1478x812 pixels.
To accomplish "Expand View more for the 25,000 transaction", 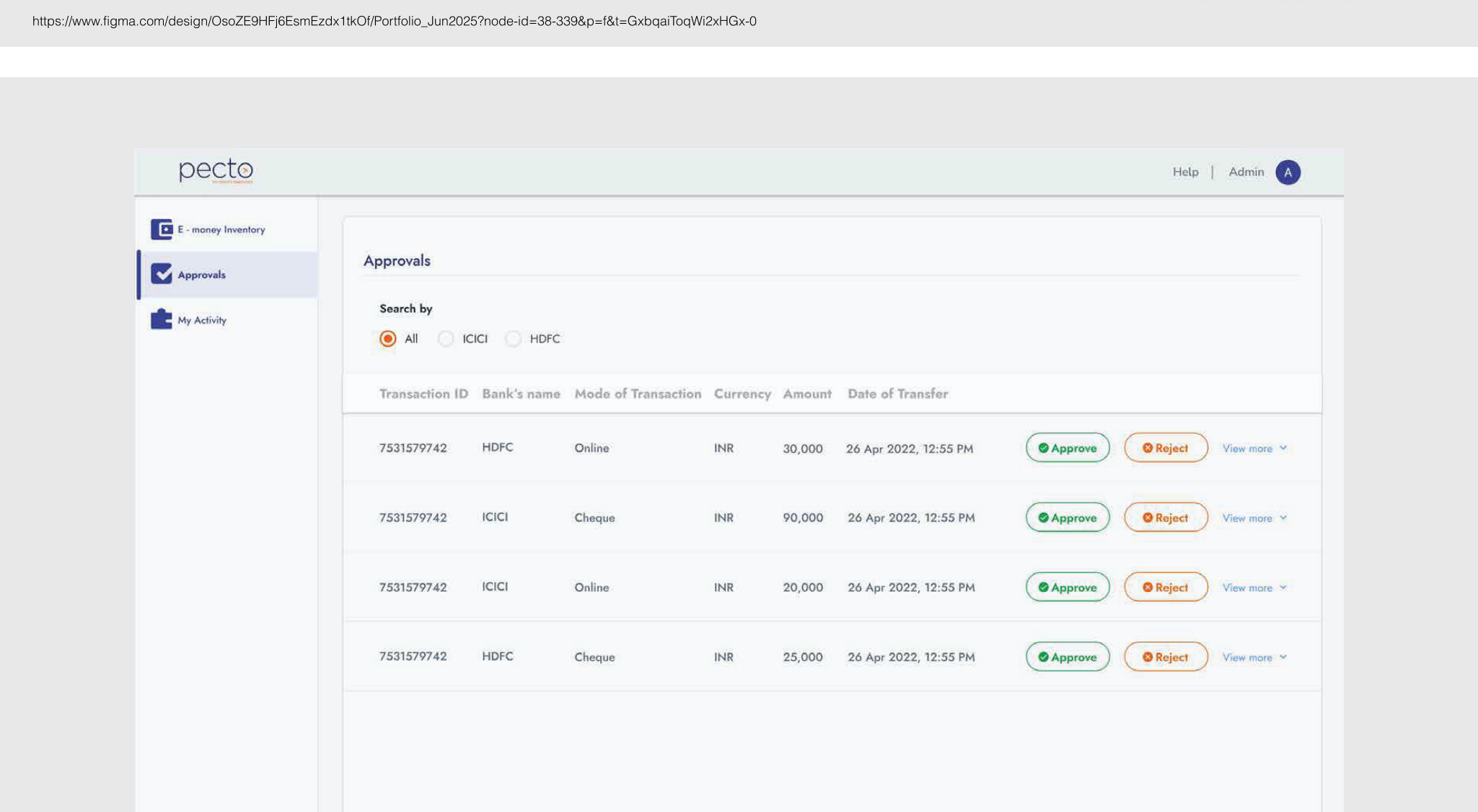I will click(x=1254, y=657).
